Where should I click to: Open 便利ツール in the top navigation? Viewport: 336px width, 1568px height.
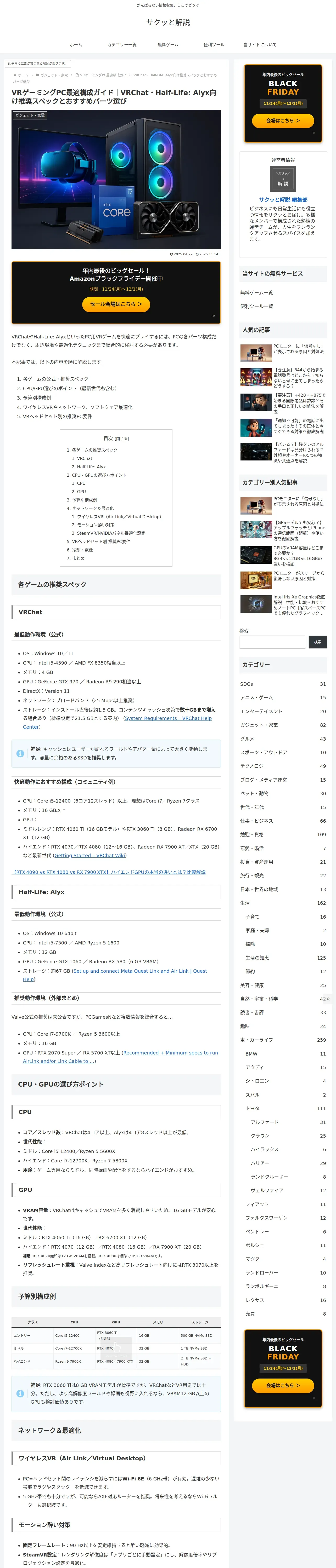click(x=214, y=45)
